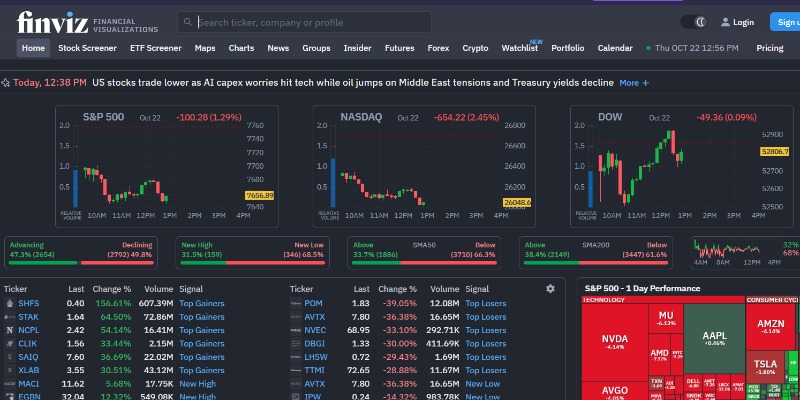Click the SAIQ ticker logo icon
Screen dimensions: 800x400
[x=9, y=357]
